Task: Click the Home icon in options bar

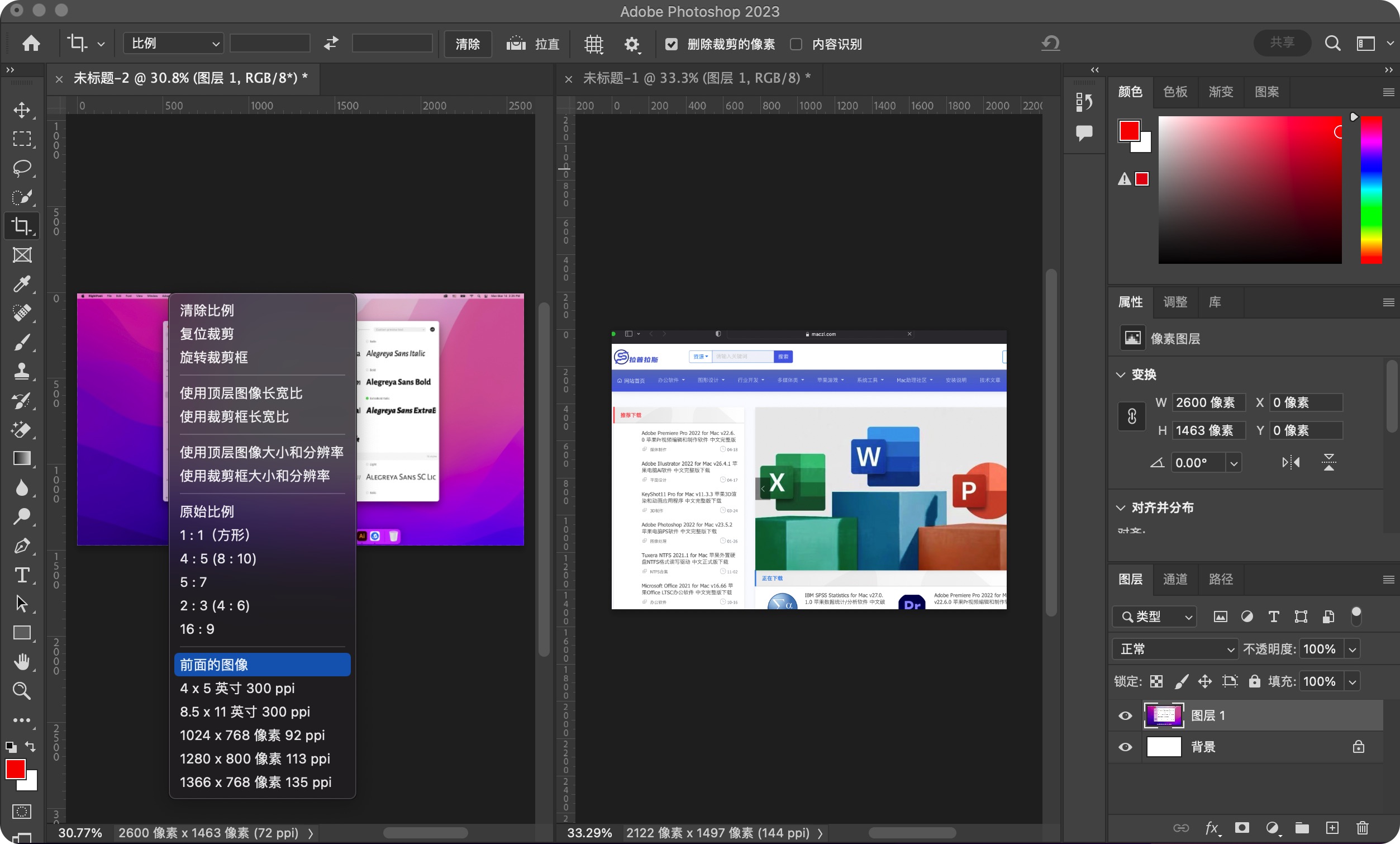Action: pyautogui.click(x=31, y=43)
